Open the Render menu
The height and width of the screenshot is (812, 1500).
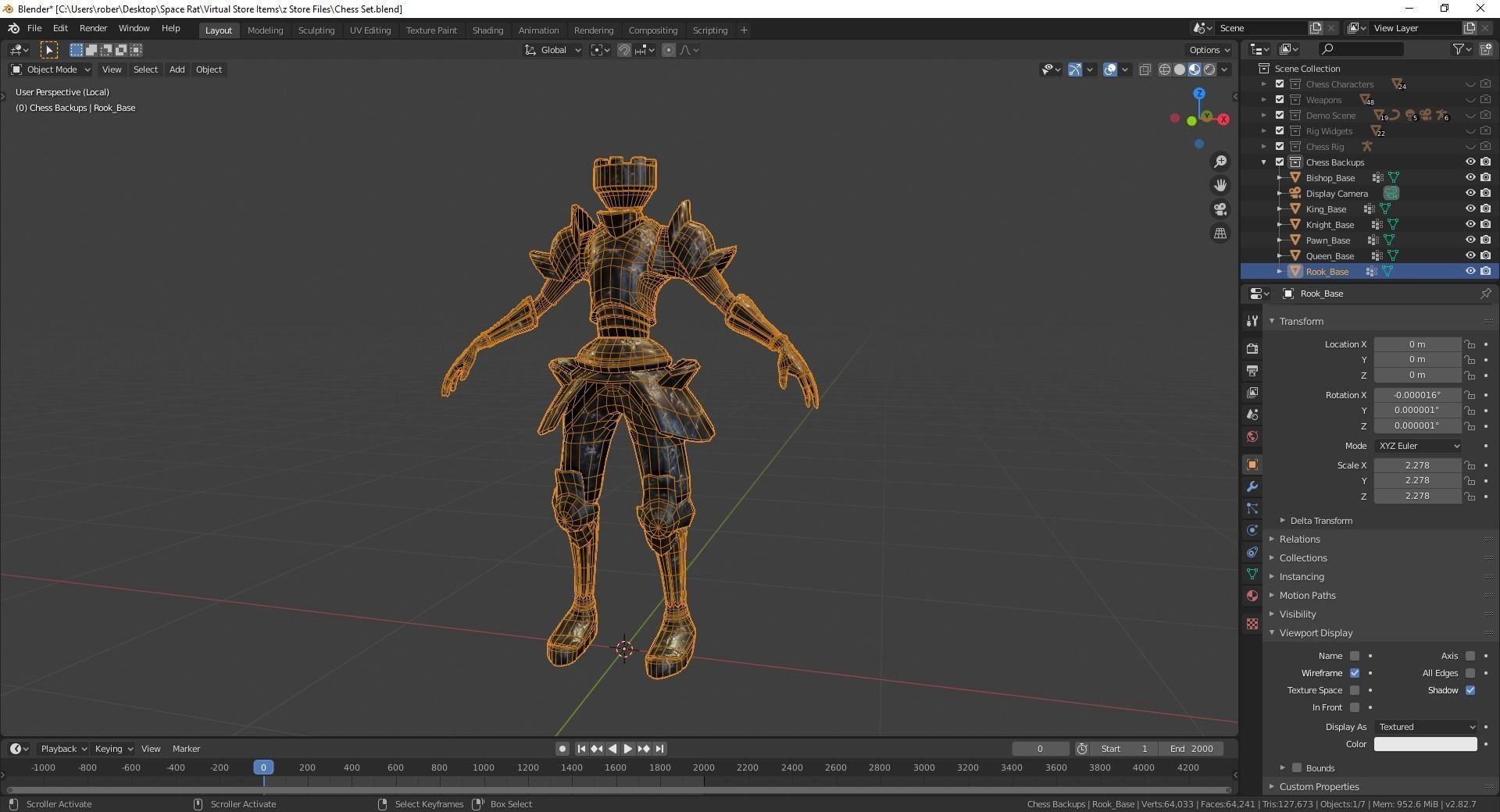coord(93,28)
